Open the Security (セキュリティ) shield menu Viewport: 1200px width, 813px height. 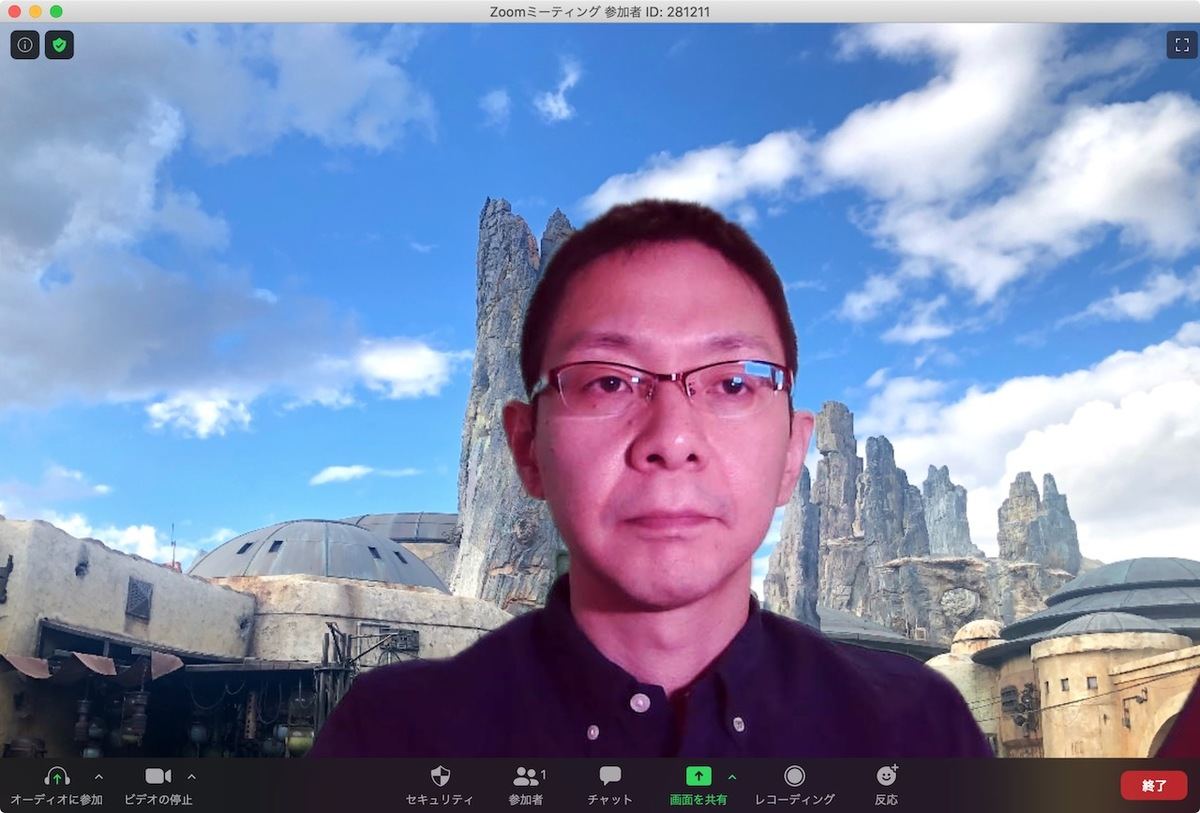point(439,784)
